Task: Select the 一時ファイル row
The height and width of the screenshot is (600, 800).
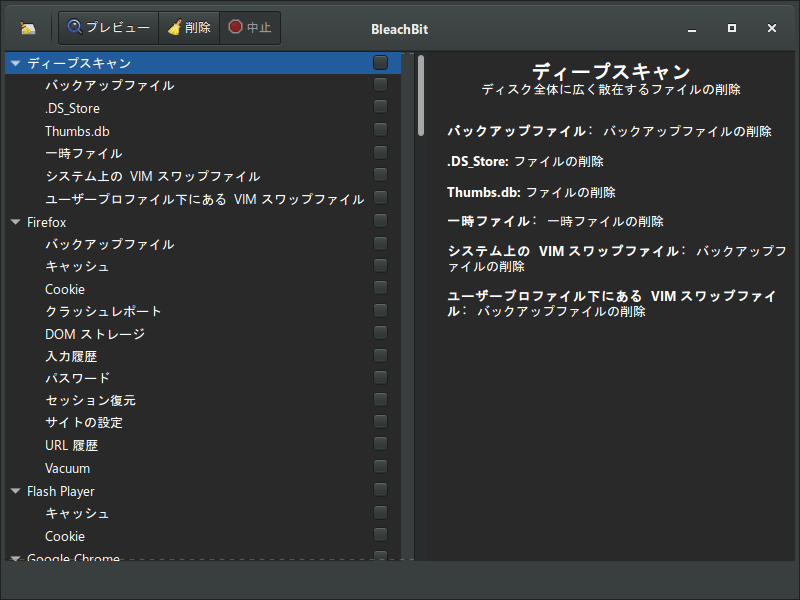Action: click(203, 154)
